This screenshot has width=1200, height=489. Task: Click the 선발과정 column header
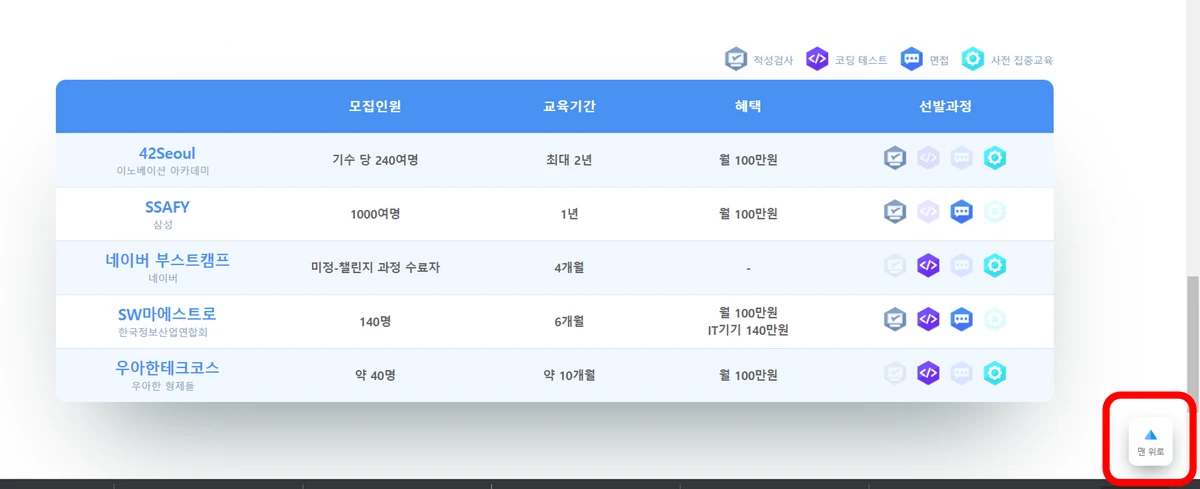pos(945,106)
